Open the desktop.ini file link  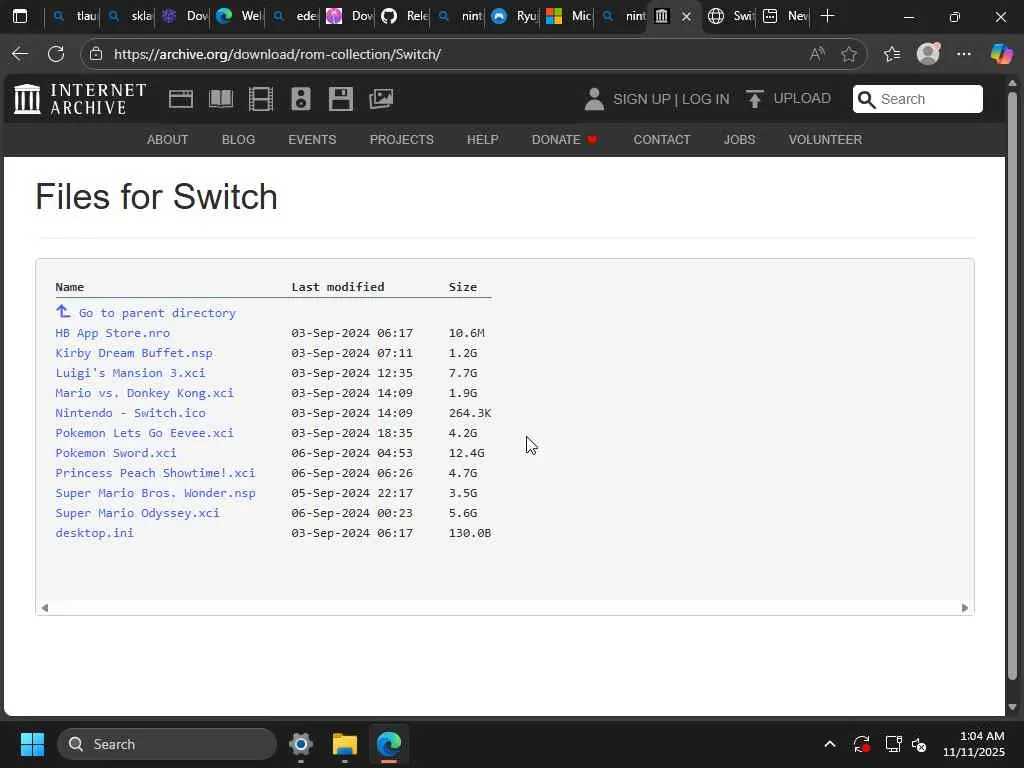coord(95,533)
